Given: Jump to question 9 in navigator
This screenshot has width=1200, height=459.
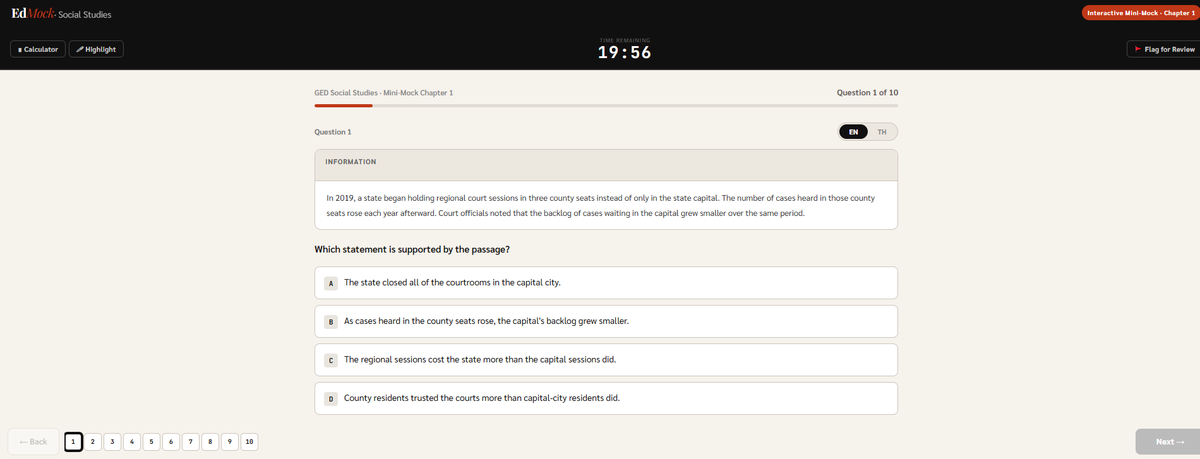Looking at the screenshot, I should pyautogui.click(x=229, y=442).
